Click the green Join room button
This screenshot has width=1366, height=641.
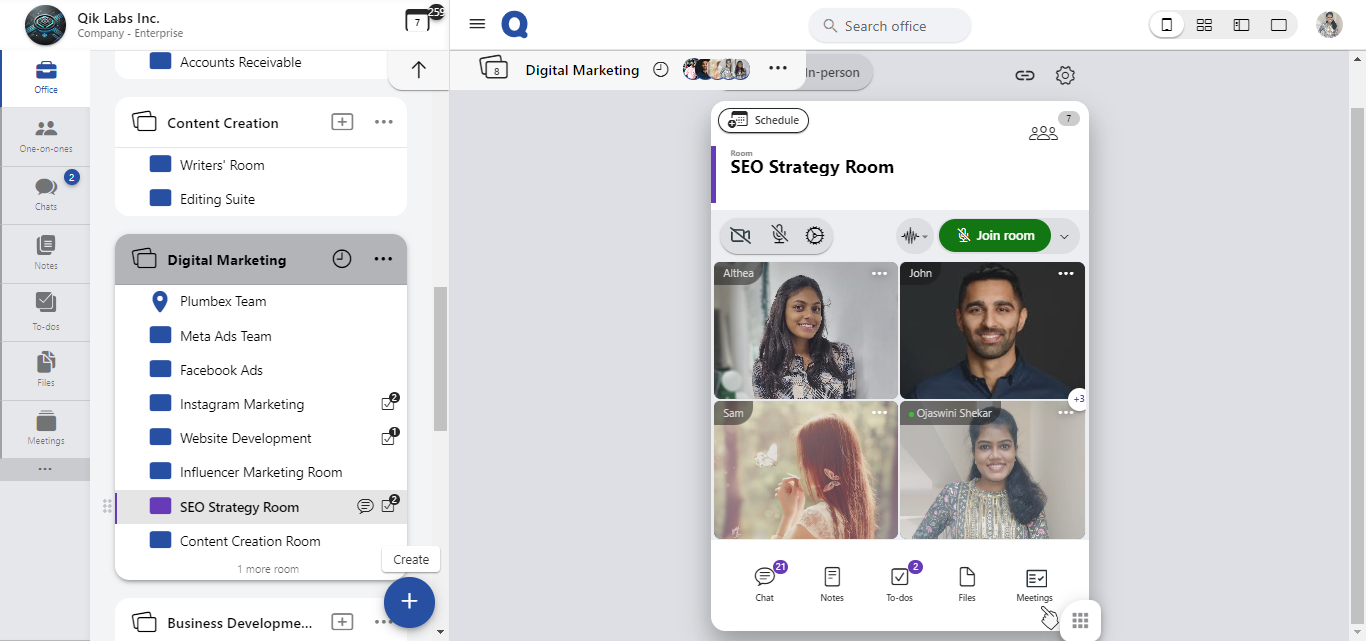994,236
